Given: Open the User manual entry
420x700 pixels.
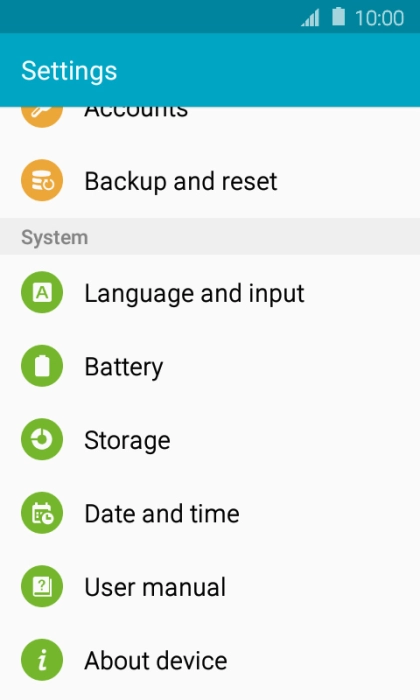Looking at the screenshot, I should coord(210,587).
